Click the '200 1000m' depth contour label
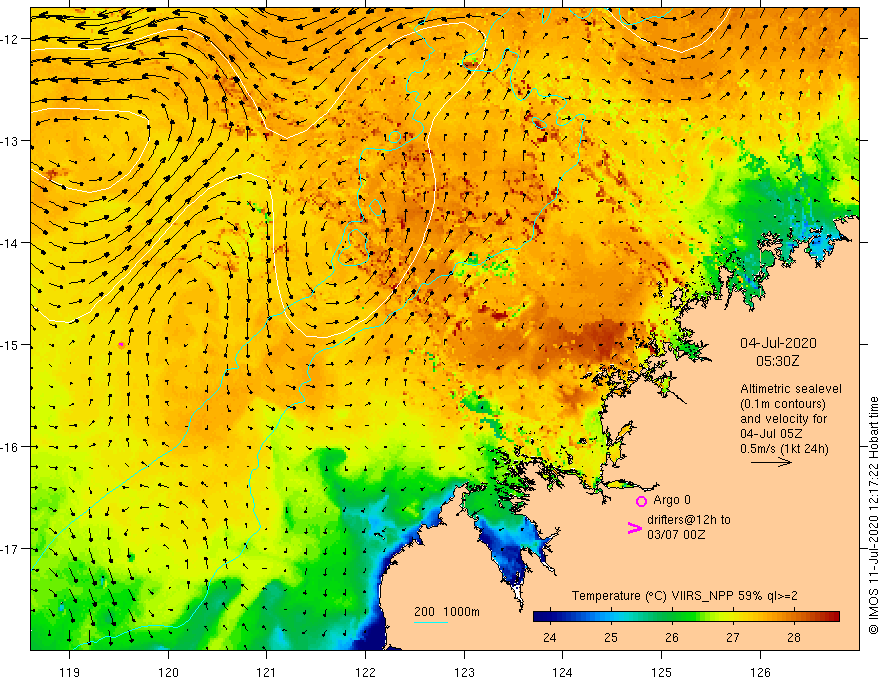 tap(447, 612)
